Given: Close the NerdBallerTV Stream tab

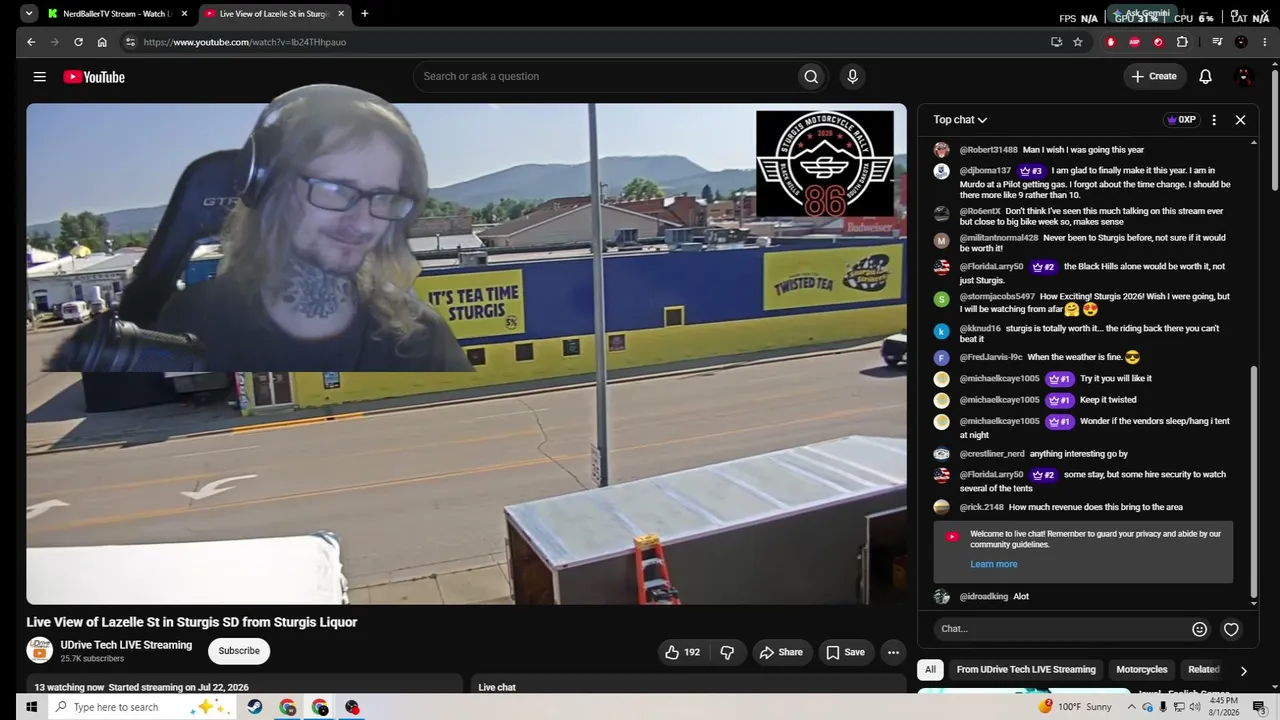Looking at the screenshot, I should click(185, 14).
